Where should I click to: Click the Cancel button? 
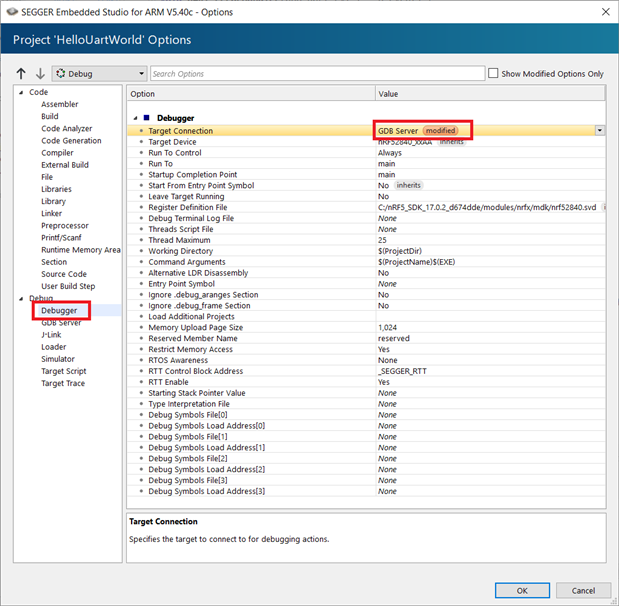(581, 589)
